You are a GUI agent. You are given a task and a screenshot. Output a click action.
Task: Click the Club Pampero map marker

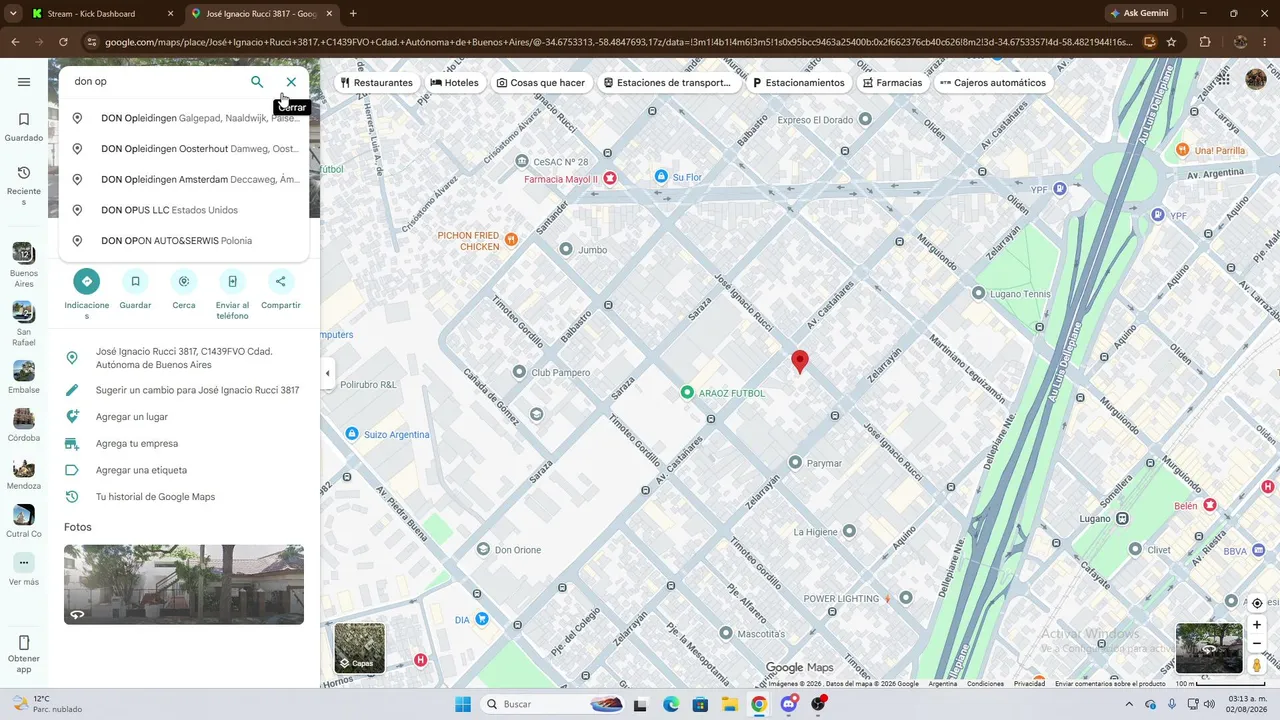(519, 372)
